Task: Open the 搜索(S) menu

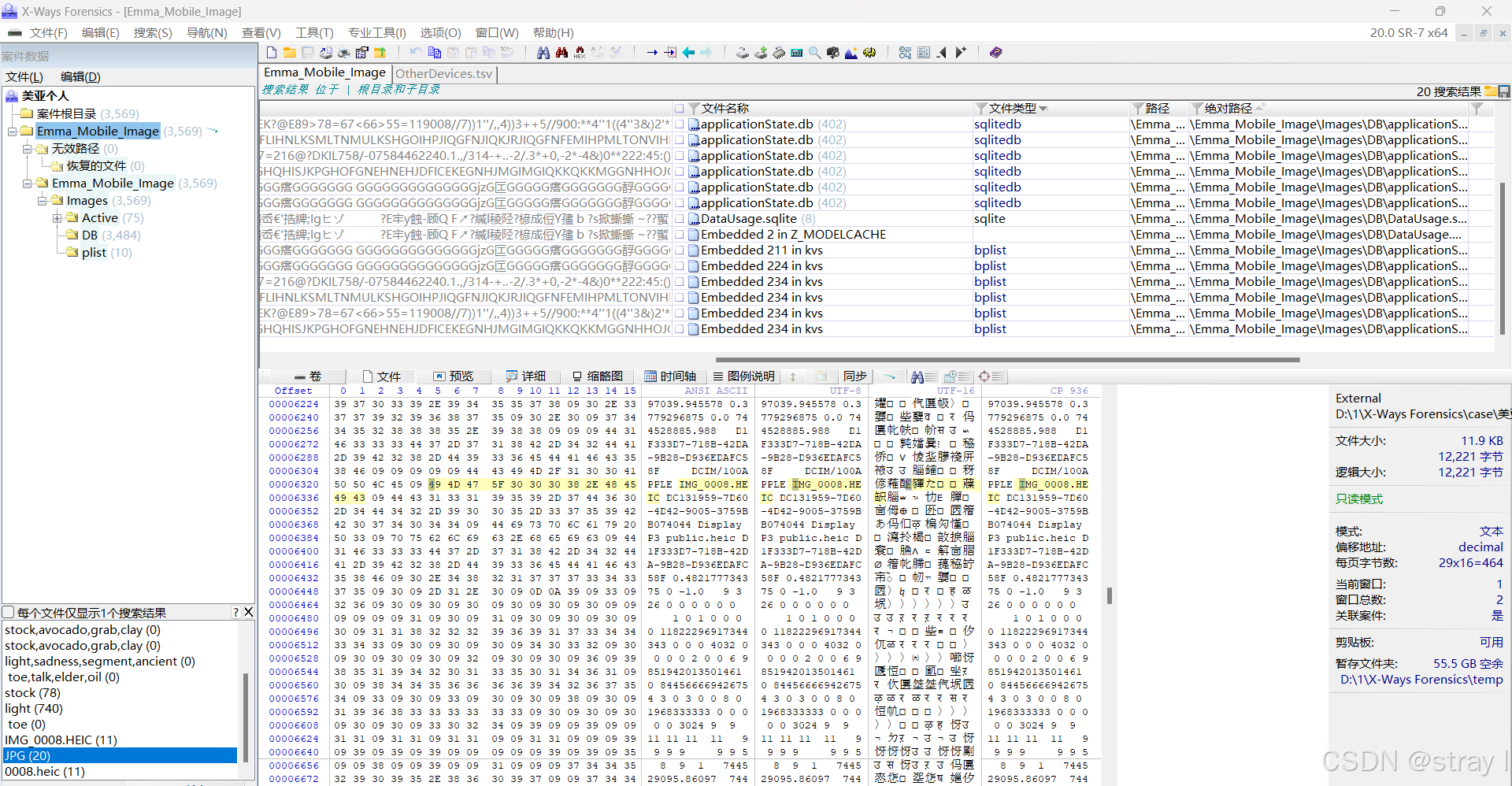Action: 153,33
